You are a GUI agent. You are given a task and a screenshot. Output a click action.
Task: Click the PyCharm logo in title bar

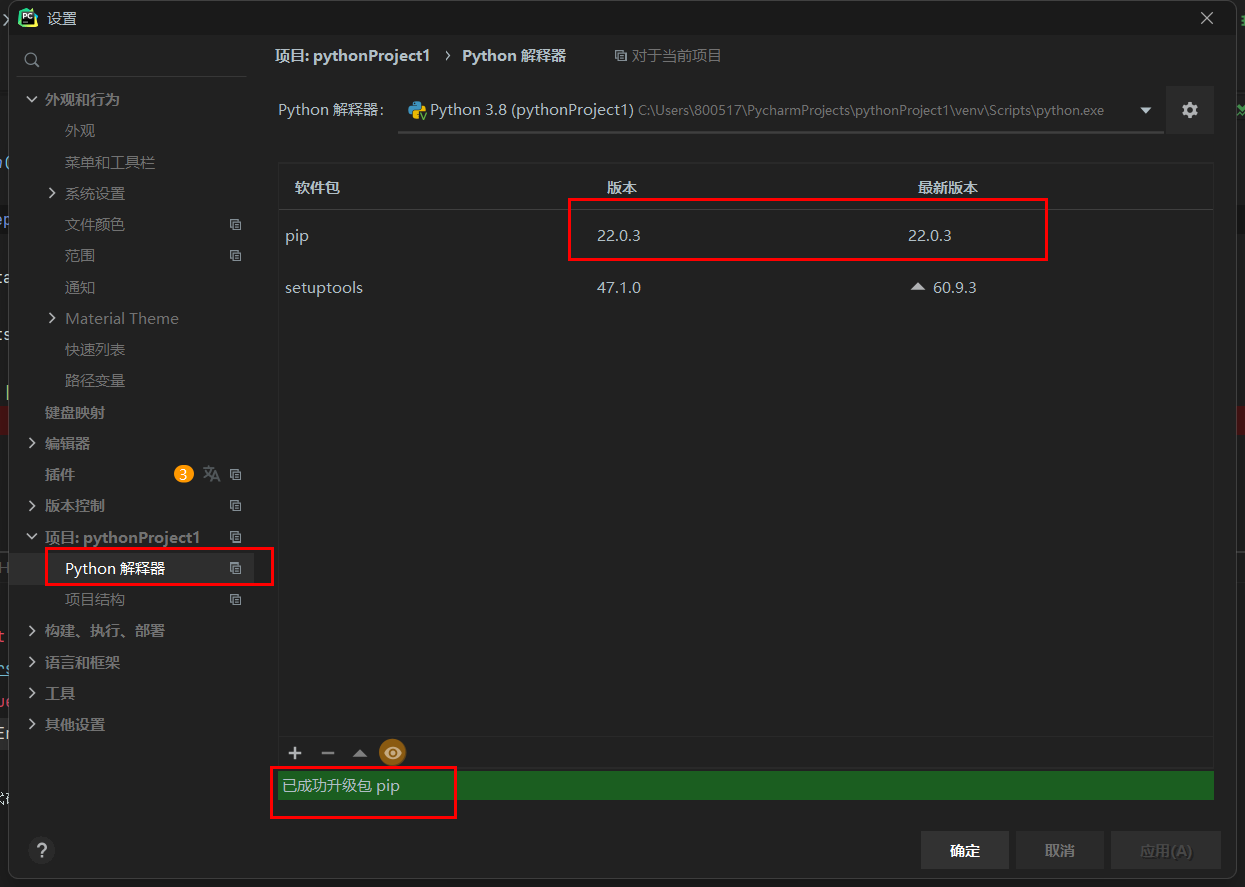coord(28,17)
